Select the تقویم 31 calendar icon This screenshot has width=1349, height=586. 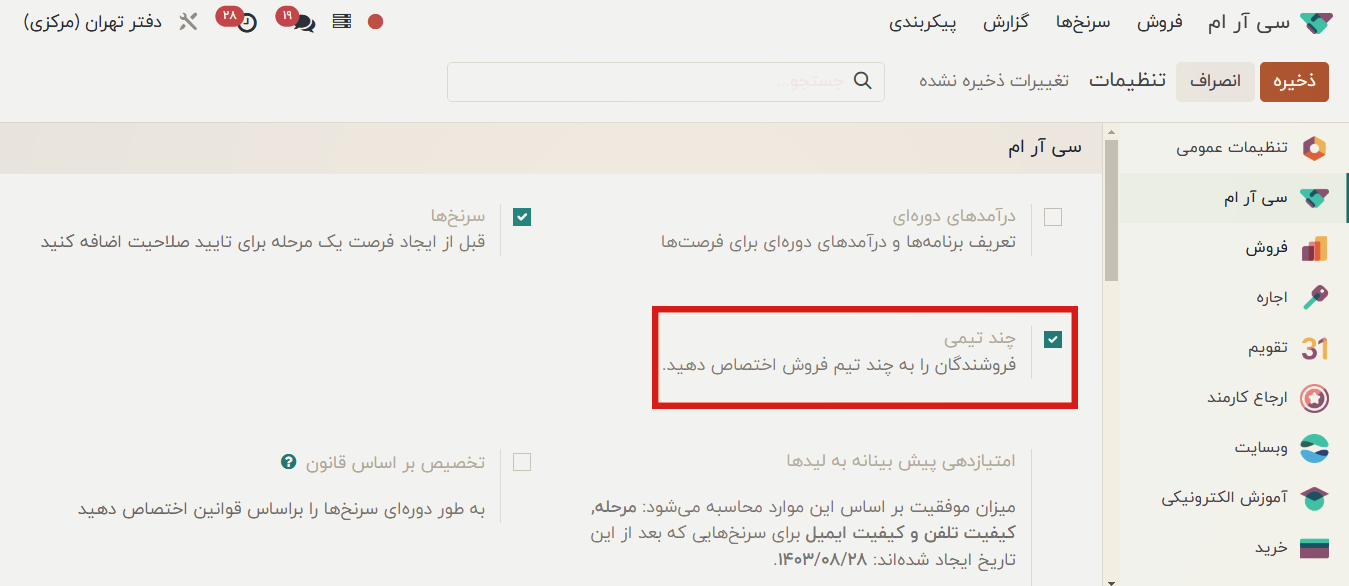click(x=1316, y=348)
